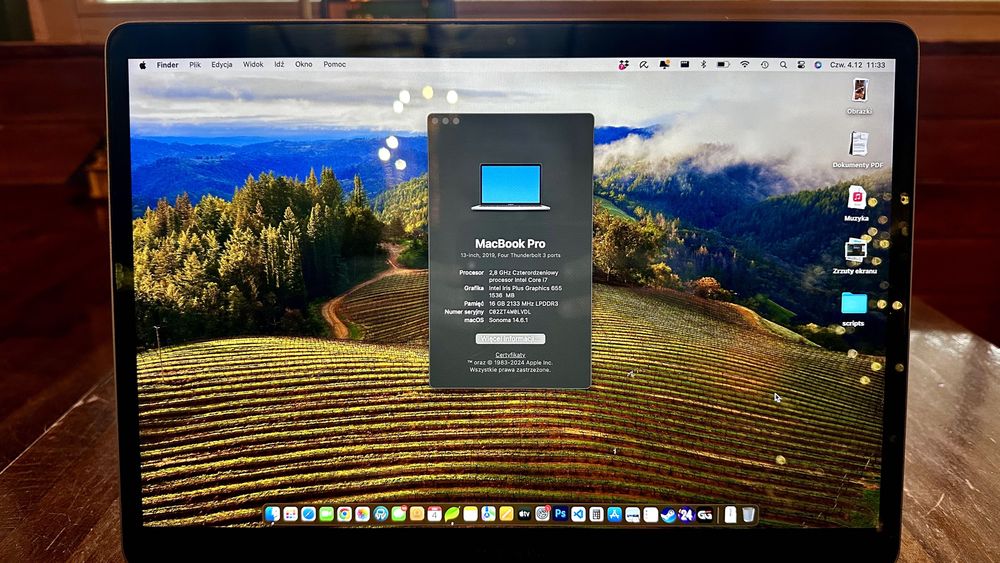Click the green leaf app in the Dock
Screen dimensions: 1000x563
[x=452, y=513]
